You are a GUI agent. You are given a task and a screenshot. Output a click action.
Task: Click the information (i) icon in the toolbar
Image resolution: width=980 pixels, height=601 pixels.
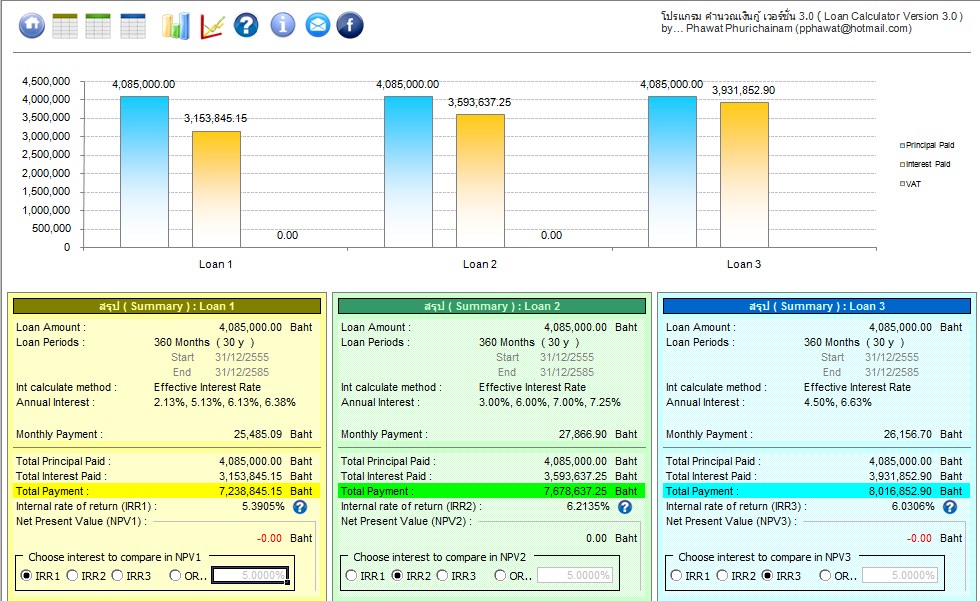[283, 26]
